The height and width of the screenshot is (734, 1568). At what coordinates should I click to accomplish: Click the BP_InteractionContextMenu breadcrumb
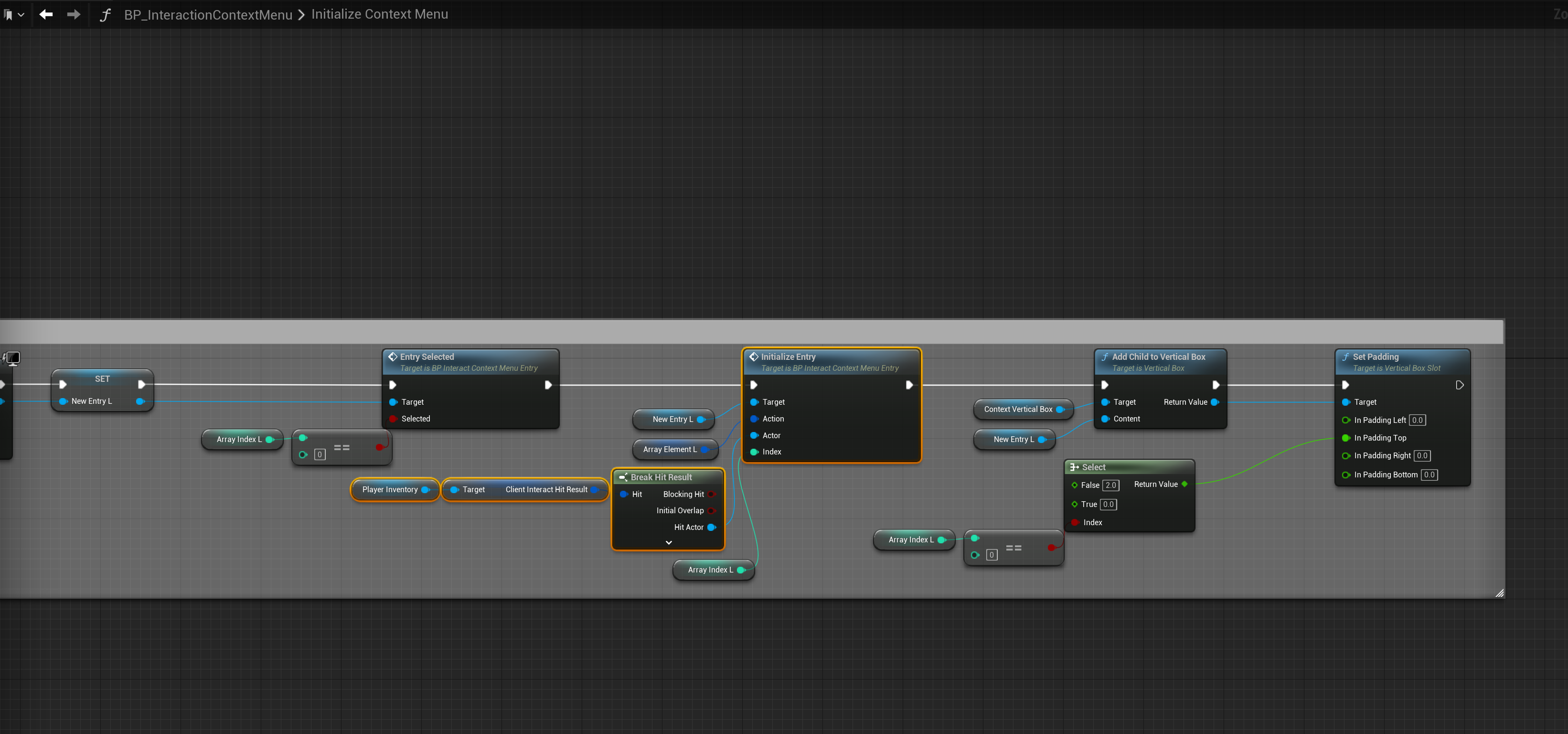[208, 15]
